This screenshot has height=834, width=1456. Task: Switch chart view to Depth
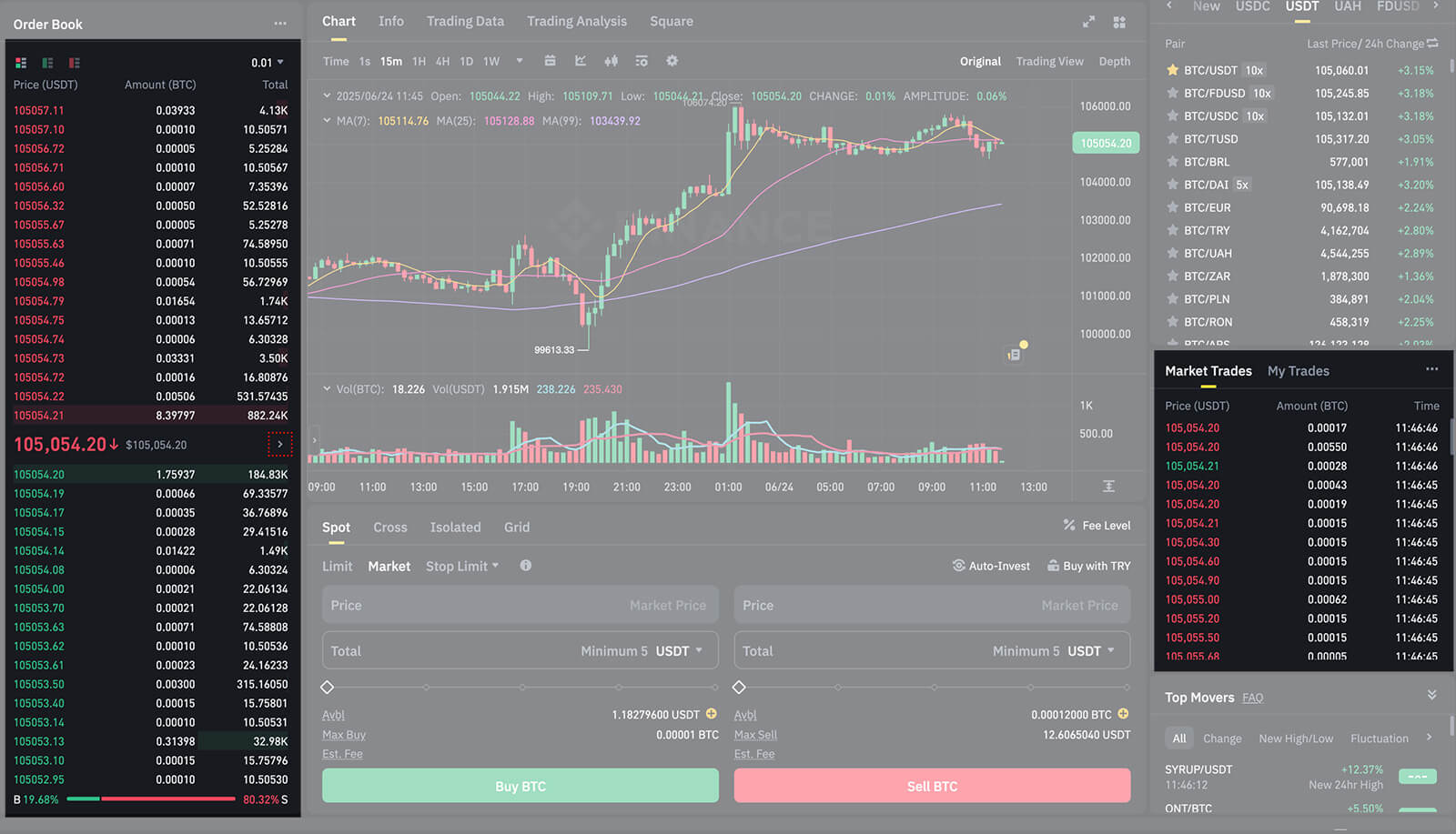coord(1114,62)
